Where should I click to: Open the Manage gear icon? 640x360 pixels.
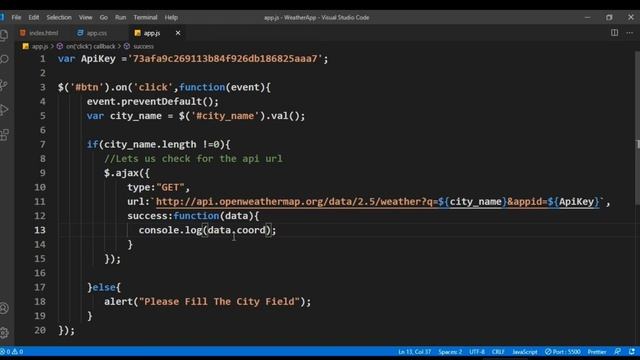(x=4, y=333)
